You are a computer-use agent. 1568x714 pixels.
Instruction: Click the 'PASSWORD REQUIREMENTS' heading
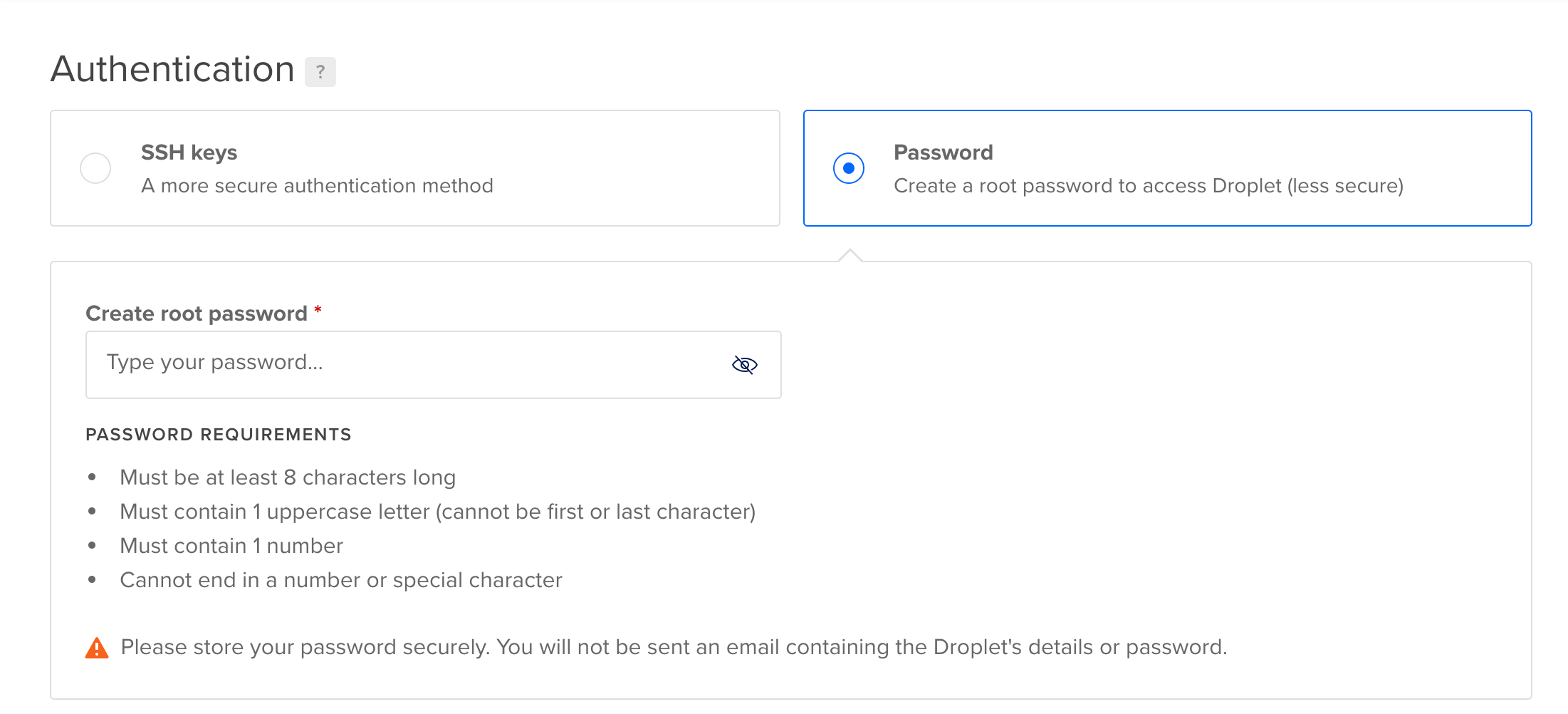pyautogui.click(x=219, y=435)
